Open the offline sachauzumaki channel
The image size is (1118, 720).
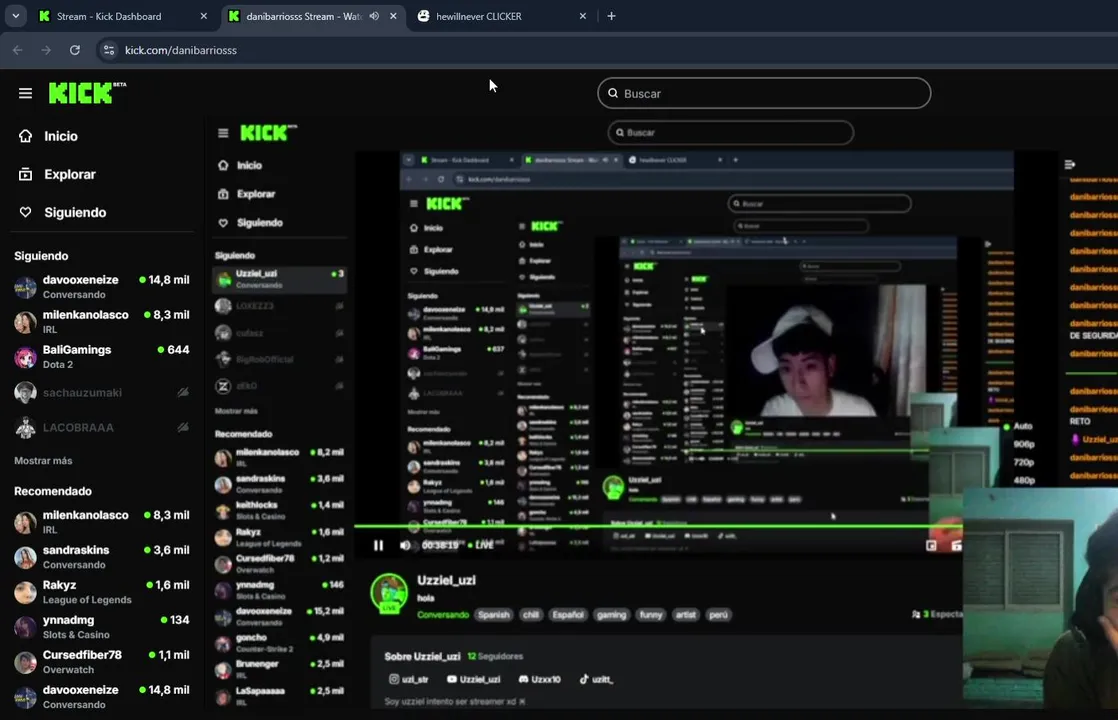[x=101, y=392]
